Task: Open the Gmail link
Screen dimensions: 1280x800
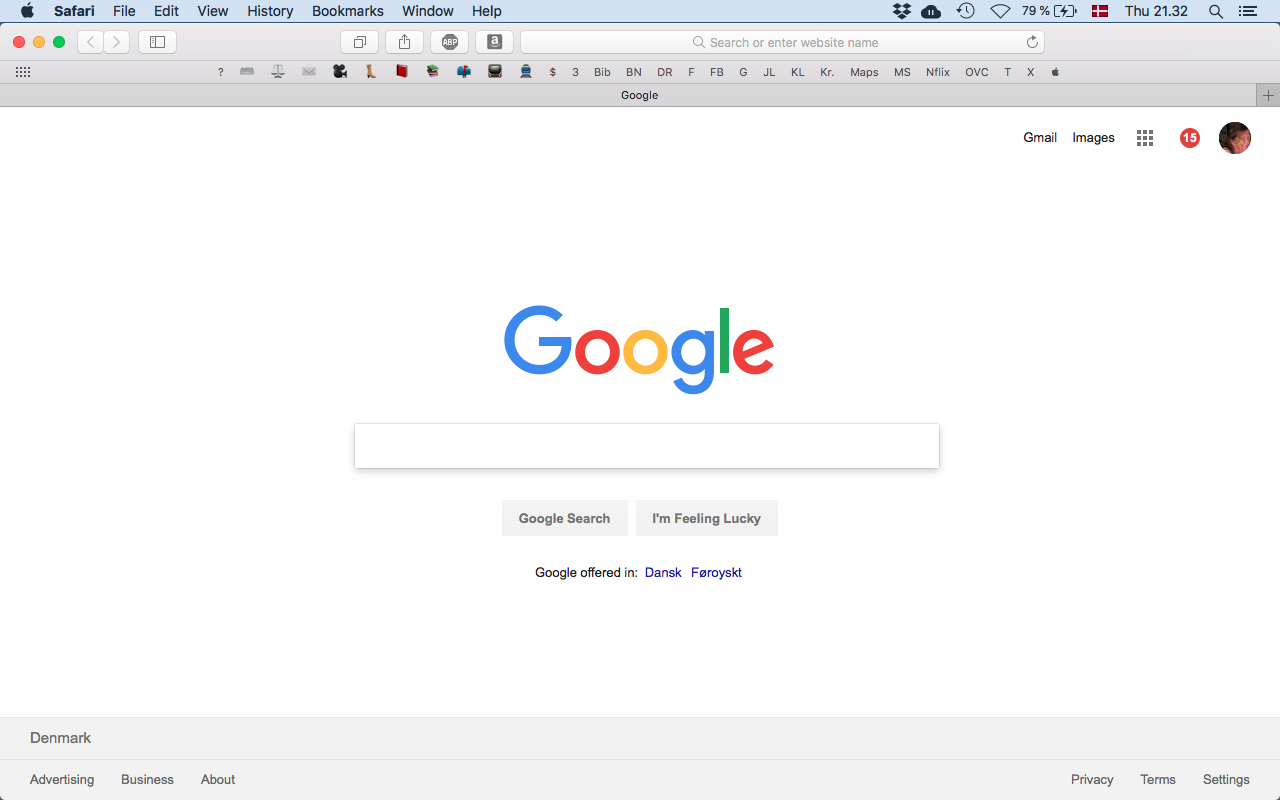Action: coord(1040,138)
